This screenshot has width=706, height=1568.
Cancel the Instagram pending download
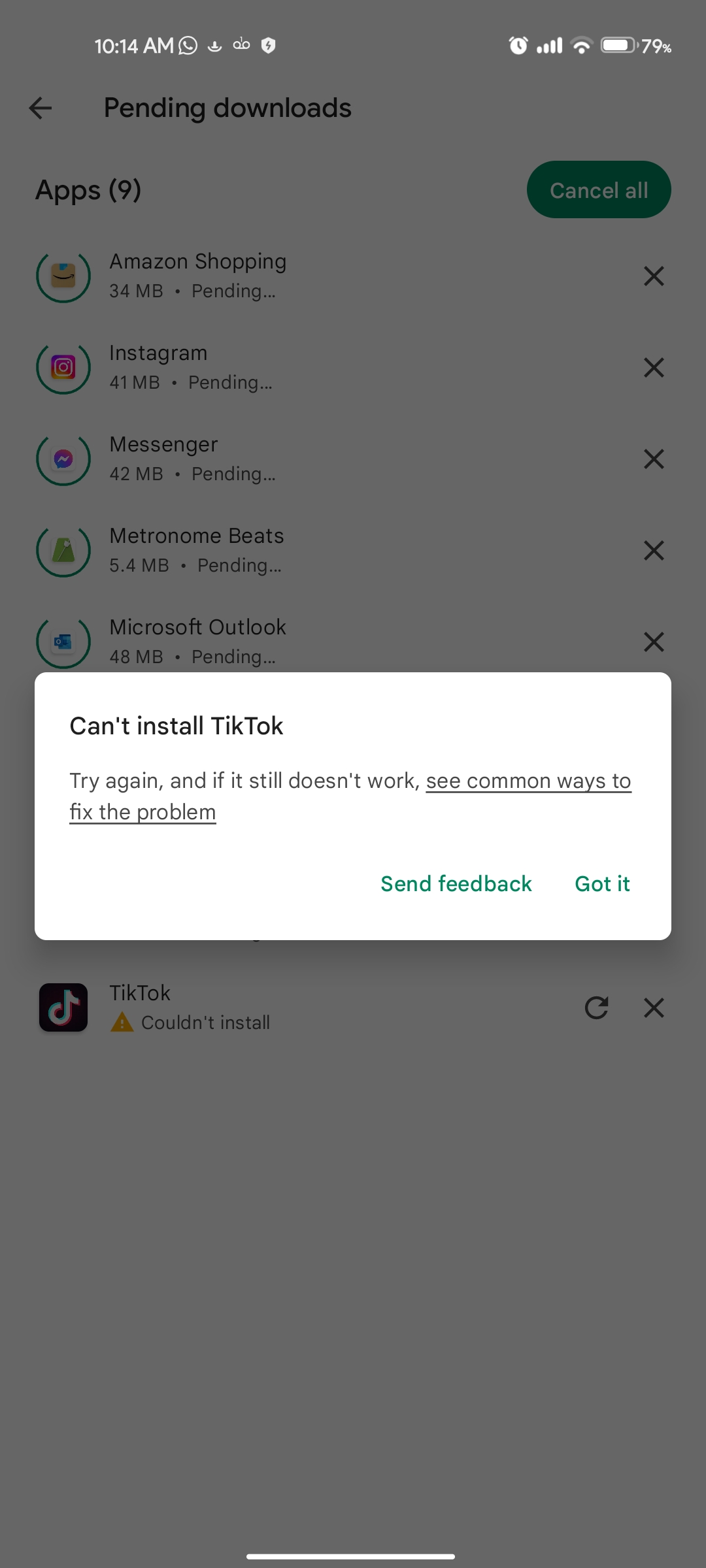(x=654, y=367)
